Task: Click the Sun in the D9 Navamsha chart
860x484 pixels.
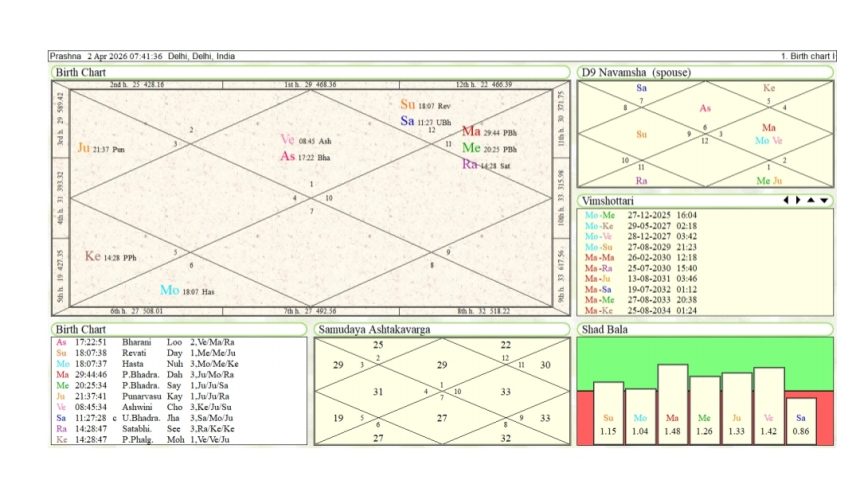Action: 640,133
